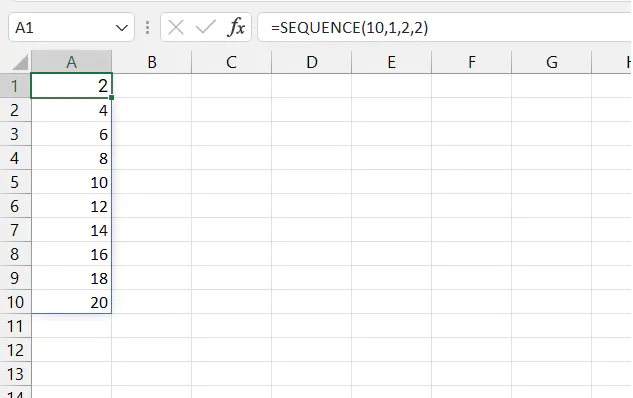Click cell A4 containing 8

(x=71, y=158)
